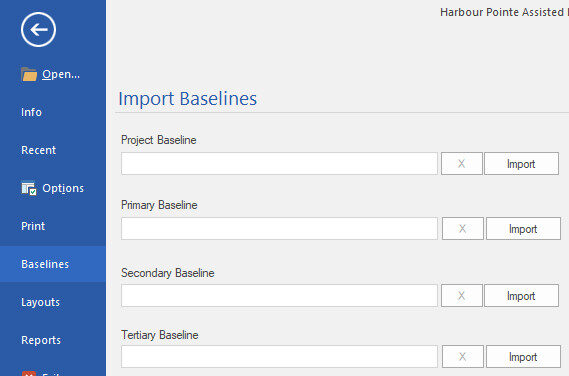Click the Project Baseline text field
This screenshot has width=569, height=376.
279,164
